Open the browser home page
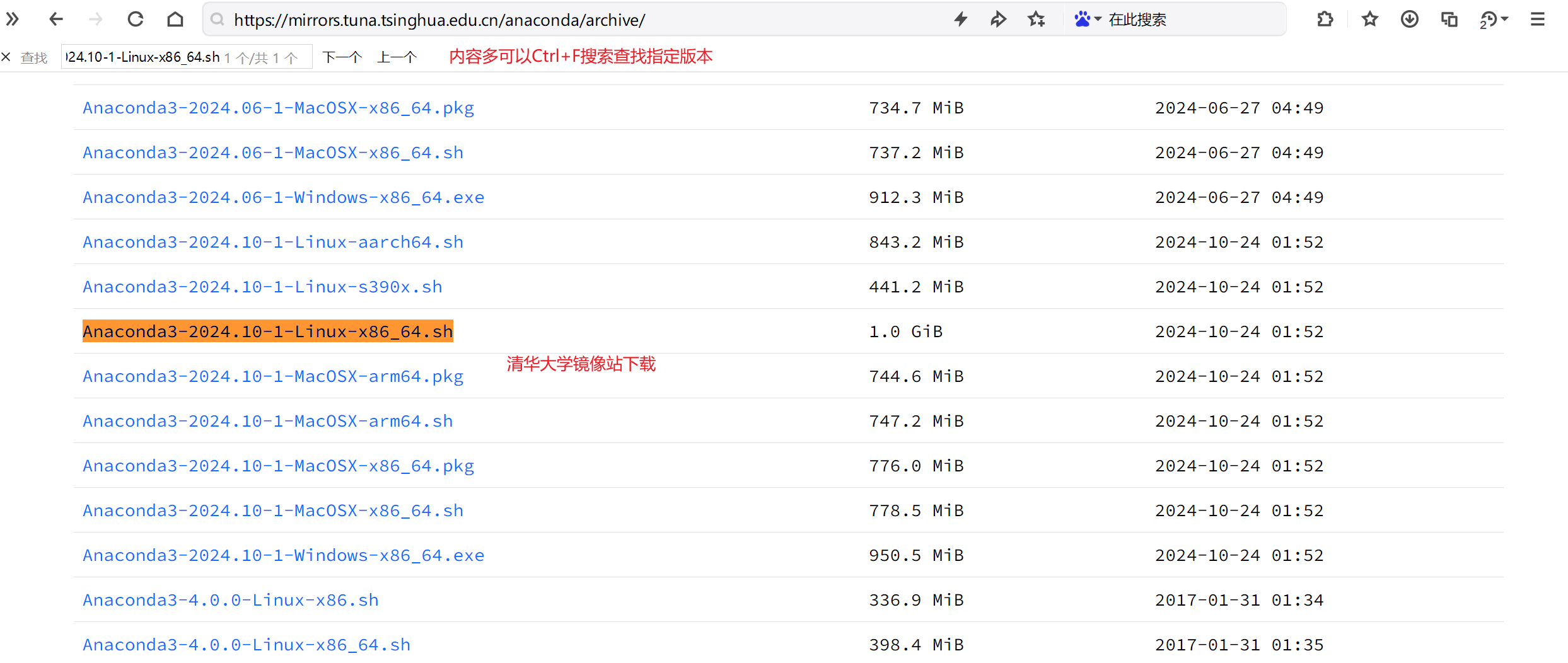The image size is (1568, 663). coord(175,20)
